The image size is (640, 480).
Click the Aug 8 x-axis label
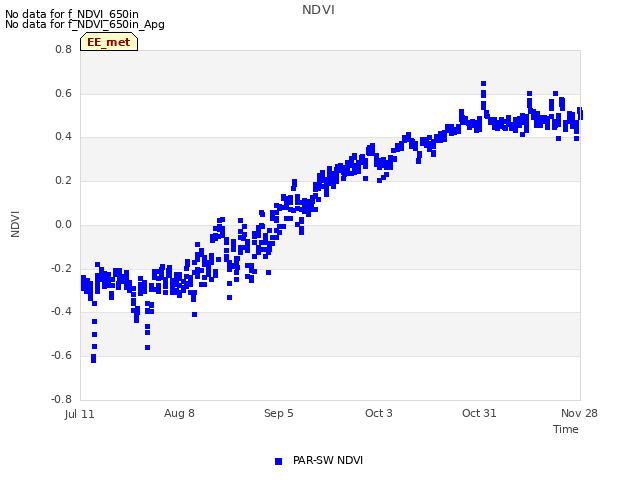click(179, 413)
